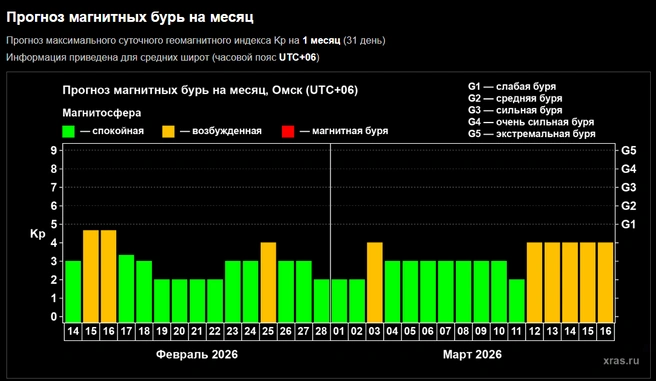Select the March 12 yellow bar
The image size is (656, 381).
click(535, 282)
